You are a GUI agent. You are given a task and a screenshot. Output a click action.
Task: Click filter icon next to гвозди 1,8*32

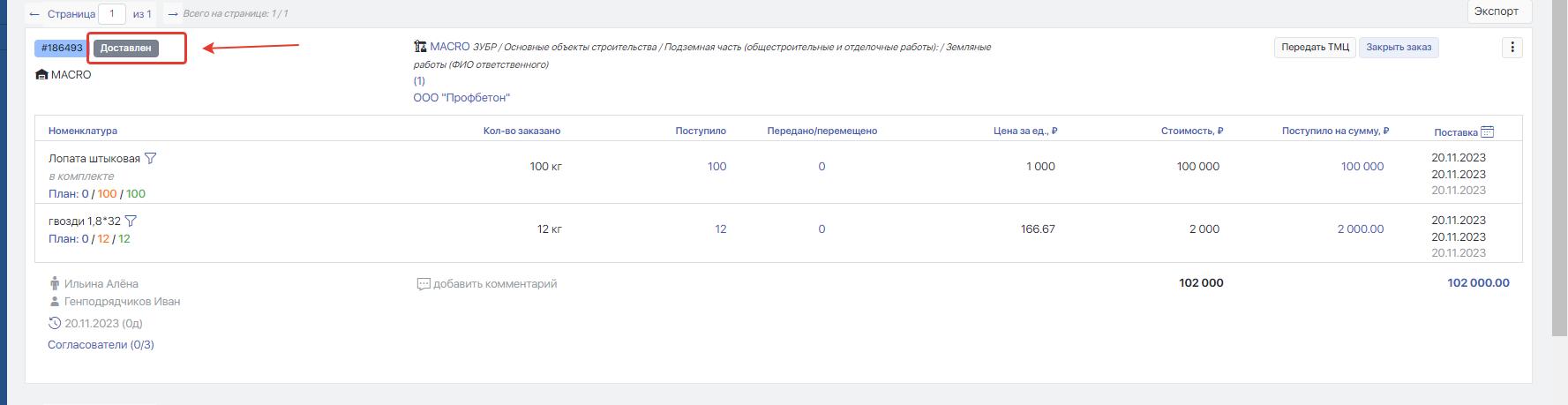click(x=131, y=221)
